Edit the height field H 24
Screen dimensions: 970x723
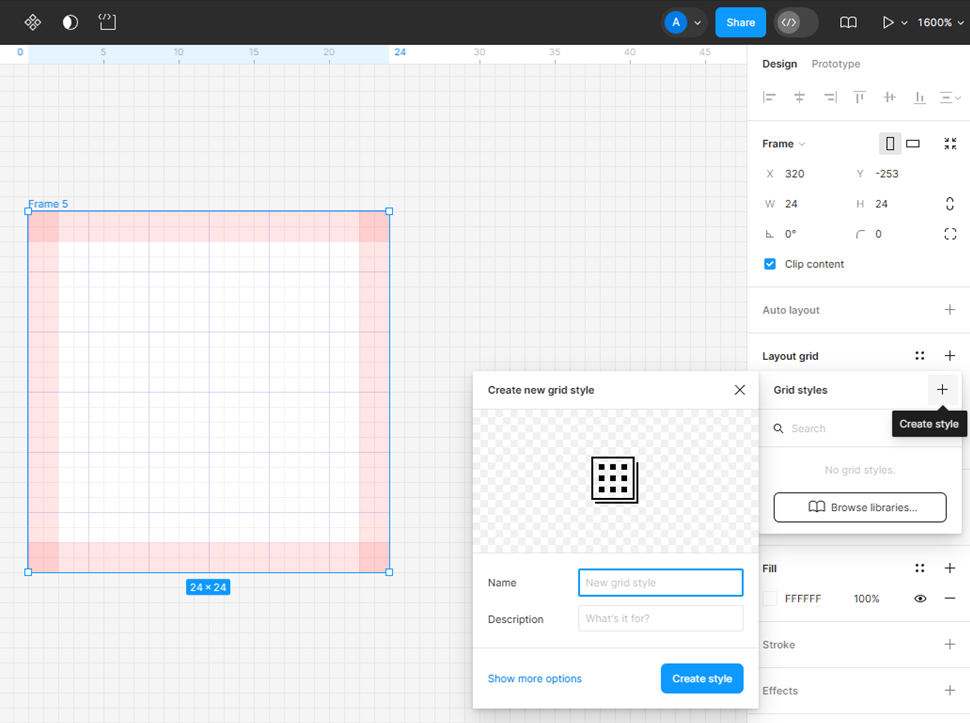893,204
